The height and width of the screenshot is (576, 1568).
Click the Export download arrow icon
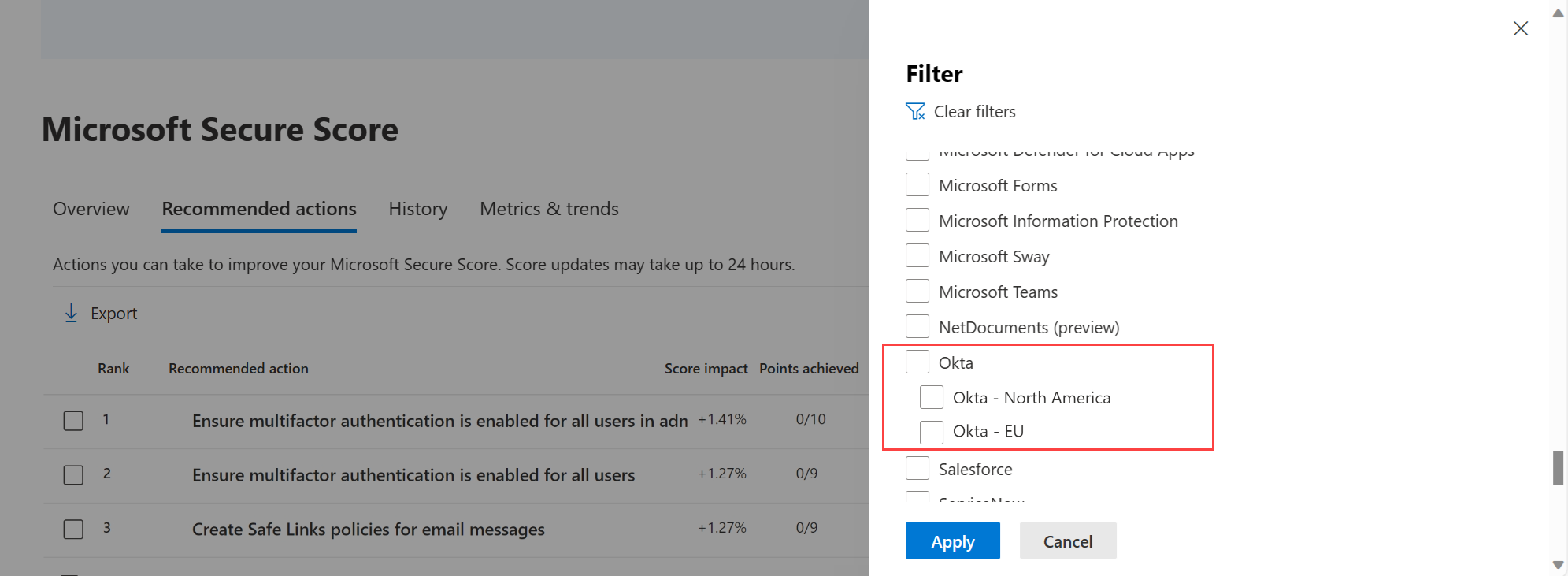click(x=71, y=314)
